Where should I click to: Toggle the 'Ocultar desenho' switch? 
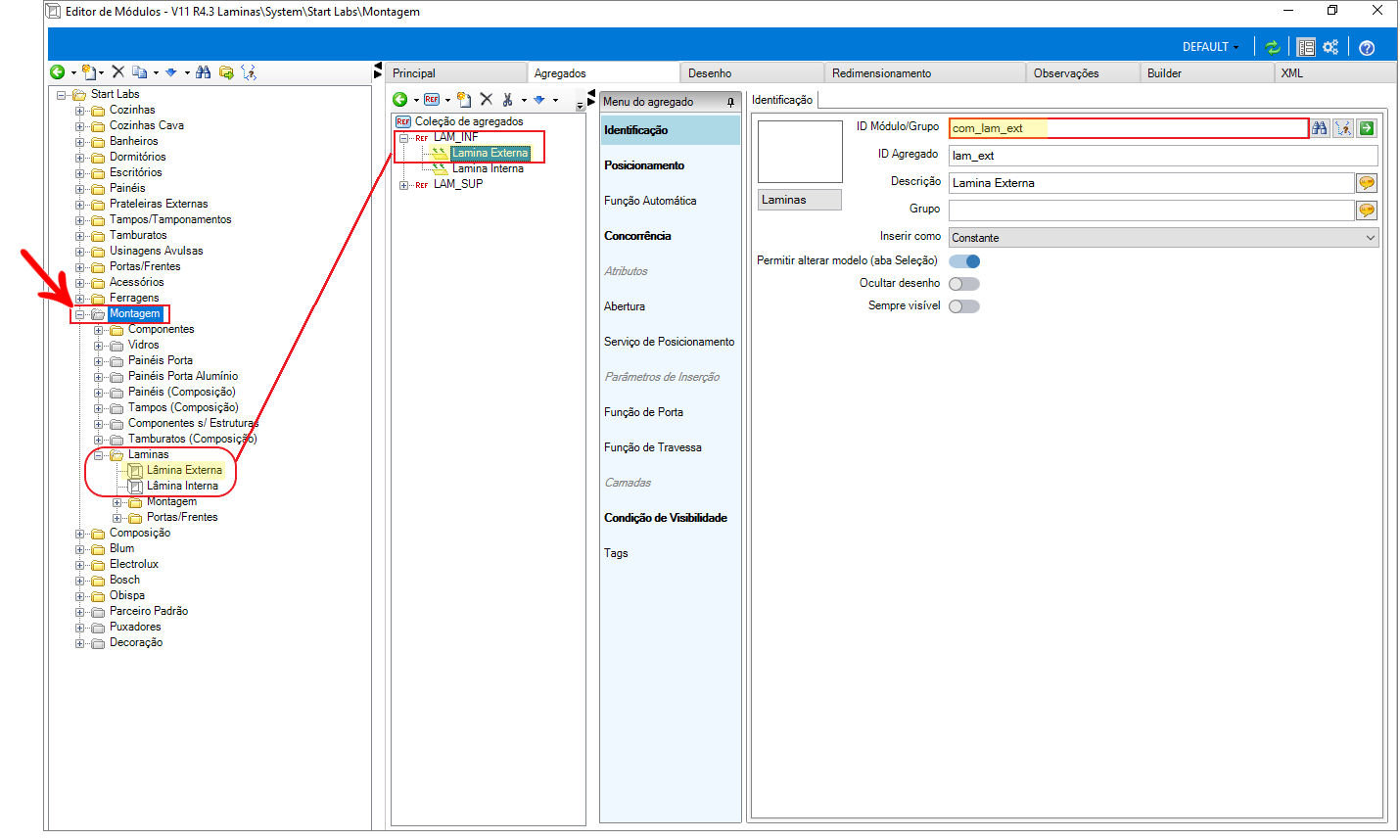[x=964, y=284]
